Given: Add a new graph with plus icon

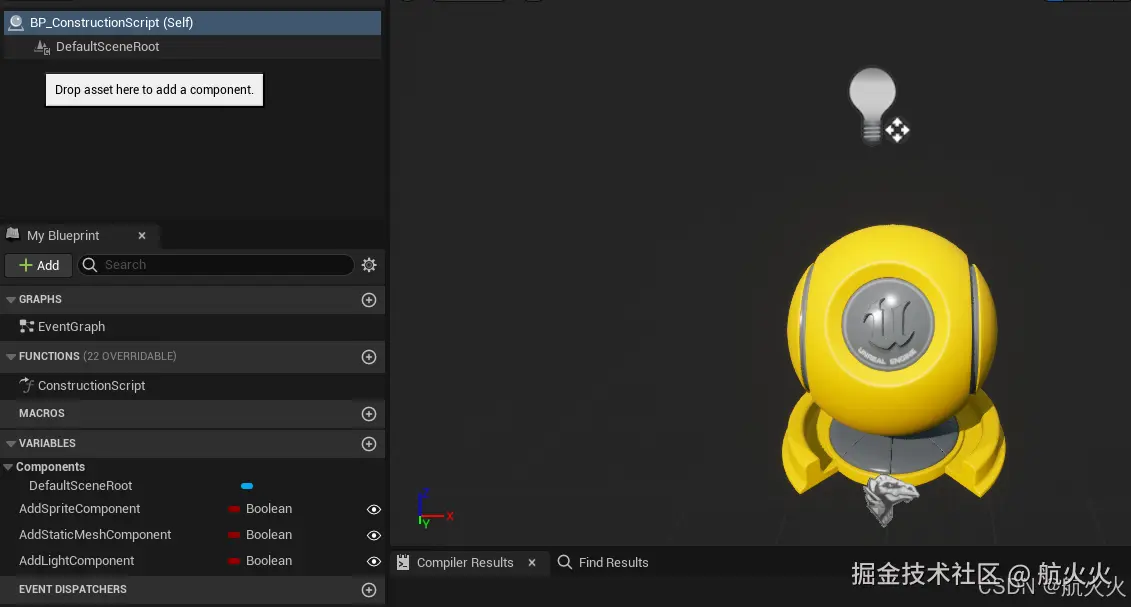Looking at the screenshot, I should tap(369, 300).
